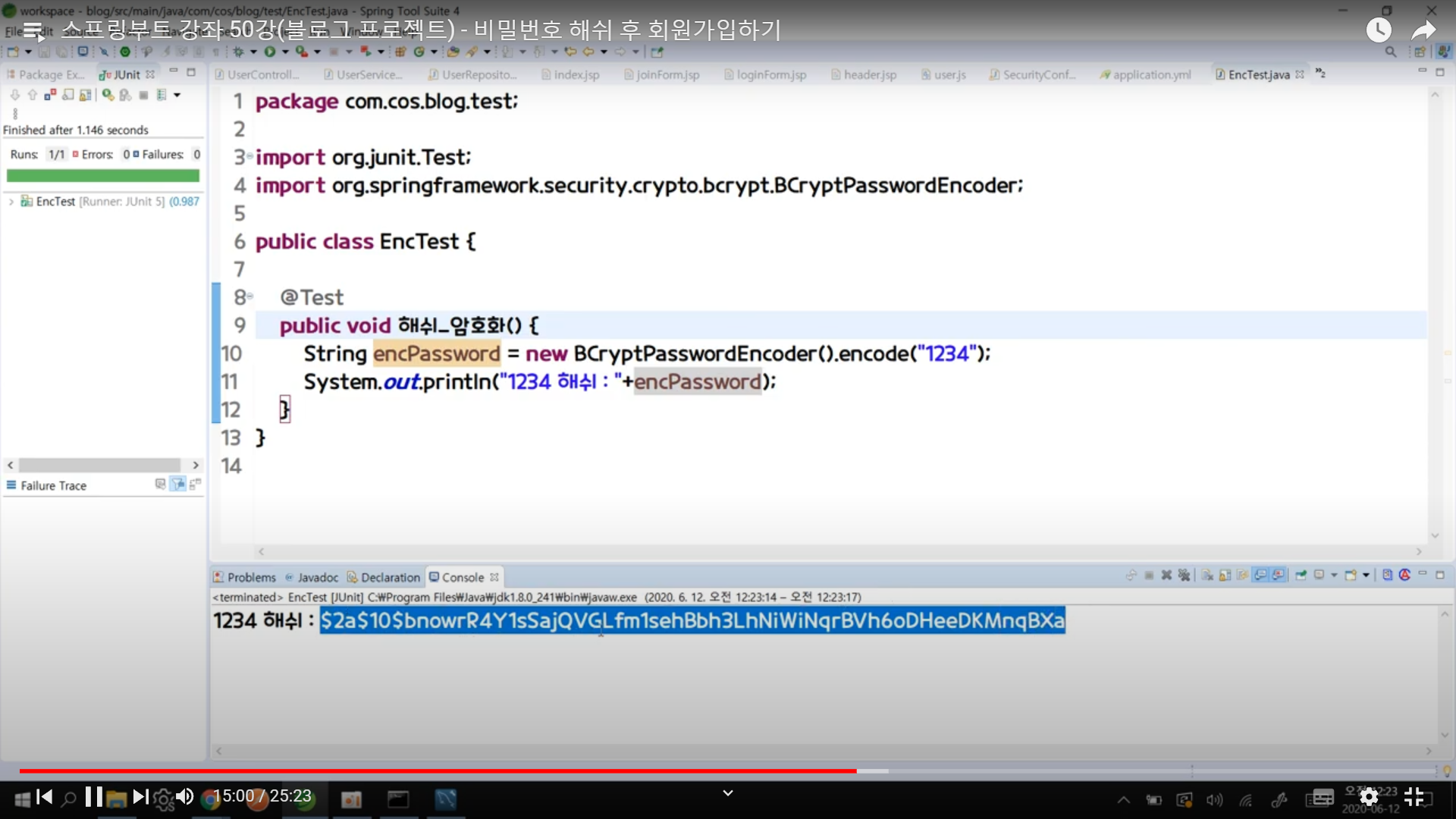Open Run dropdown arrow in toolbar

(x=285, y=52)
